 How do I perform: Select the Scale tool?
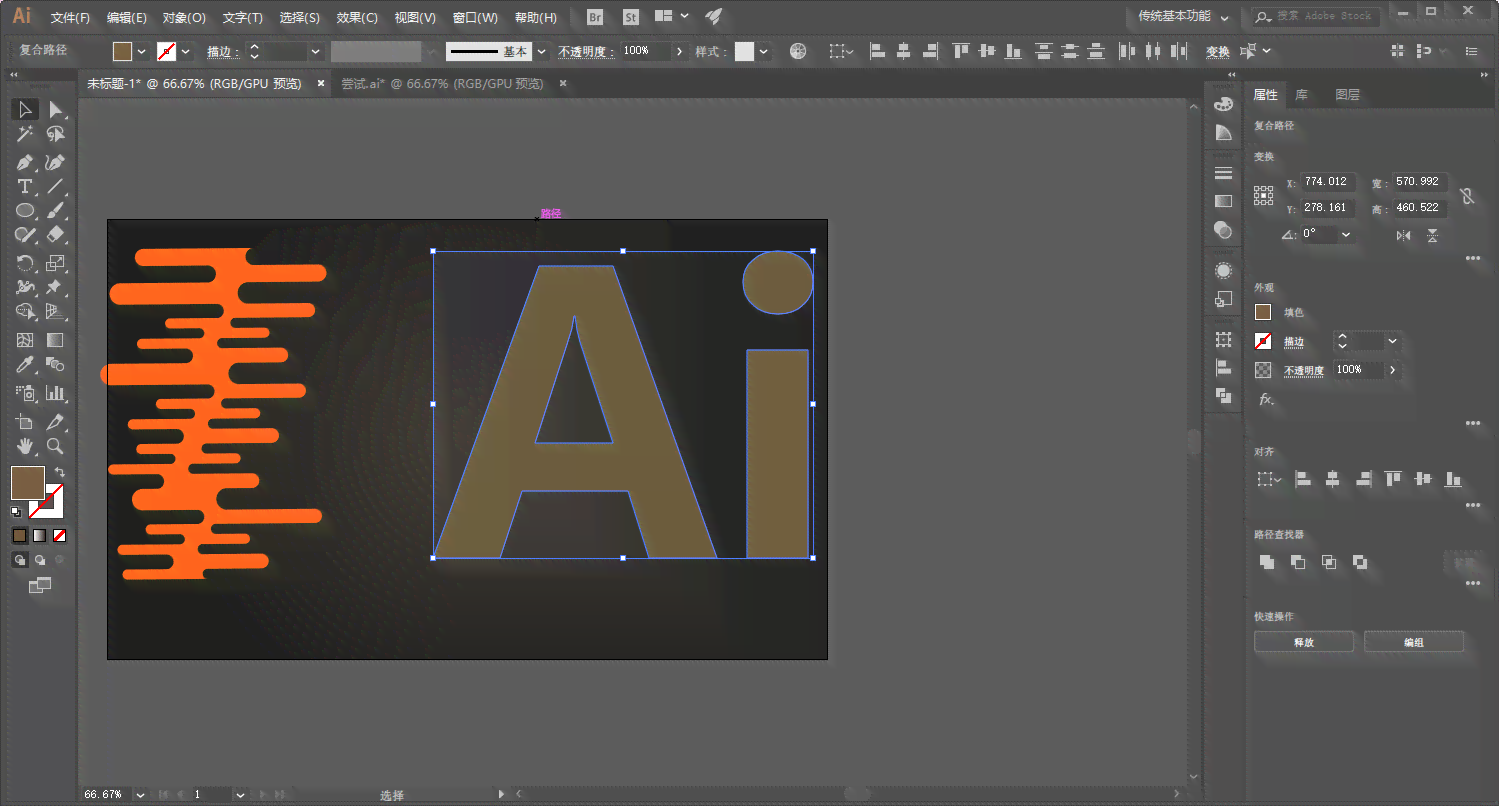(56, 263)
